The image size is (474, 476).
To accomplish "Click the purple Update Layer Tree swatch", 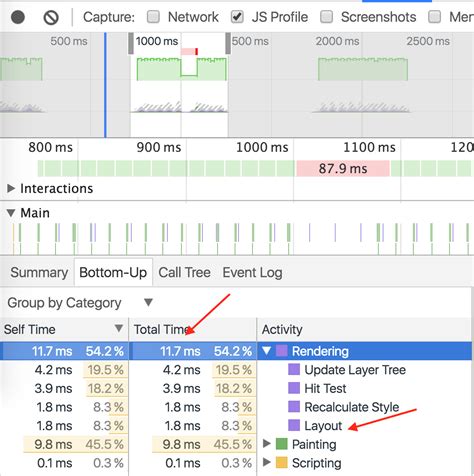I will coord(294,369).
